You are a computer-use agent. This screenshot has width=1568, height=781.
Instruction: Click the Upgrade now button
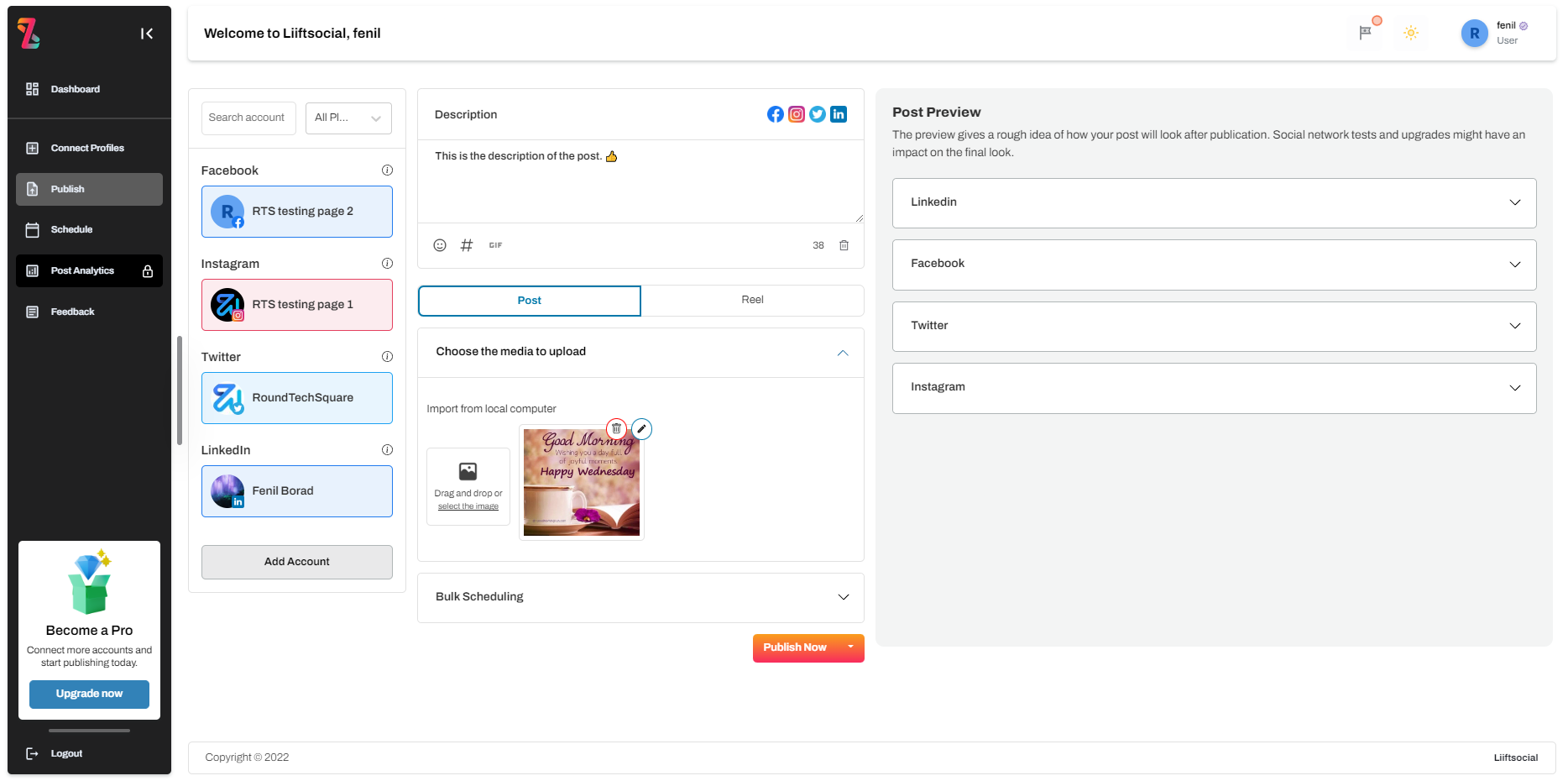tap(89, 694)
